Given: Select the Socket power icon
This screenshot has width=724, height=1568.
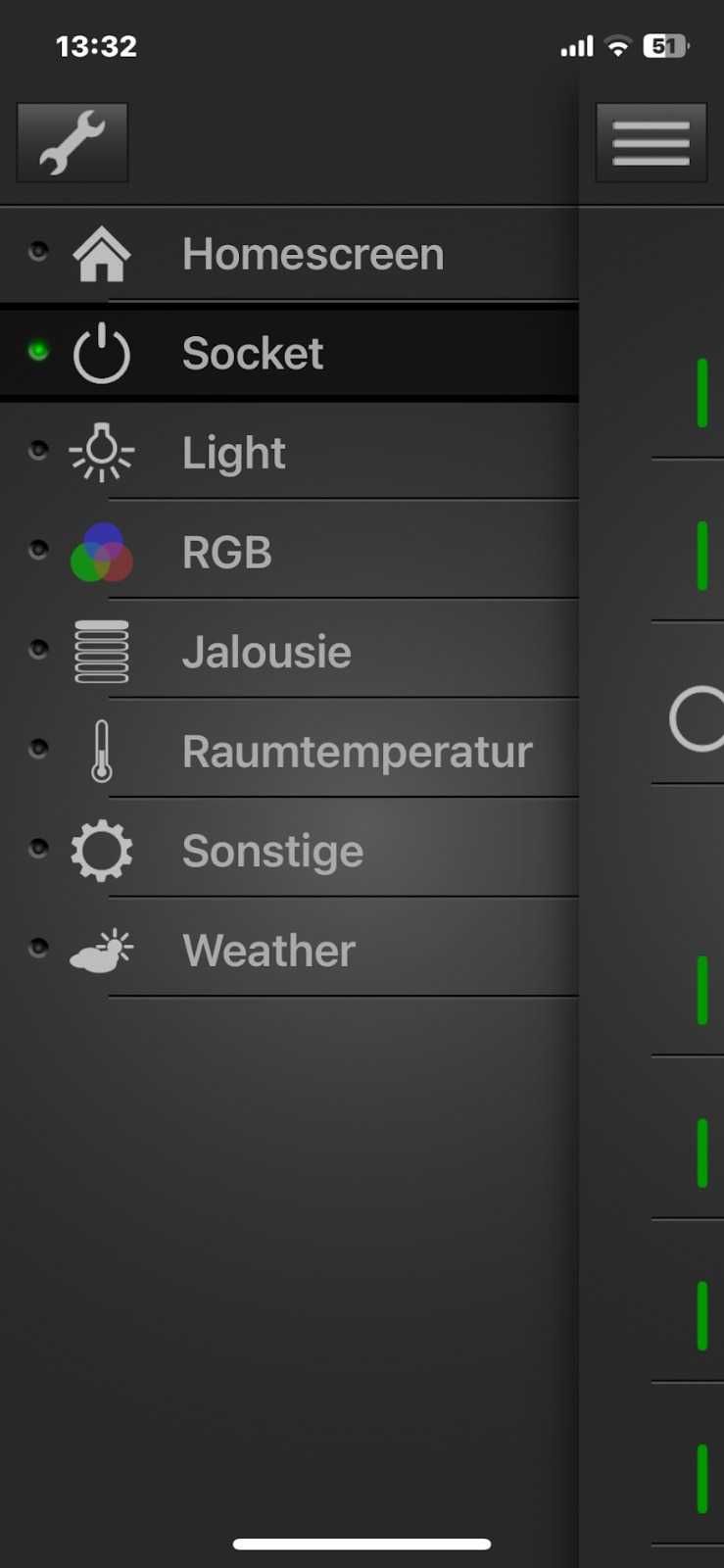Looking at the screenshot, I should tap(102, 354).
